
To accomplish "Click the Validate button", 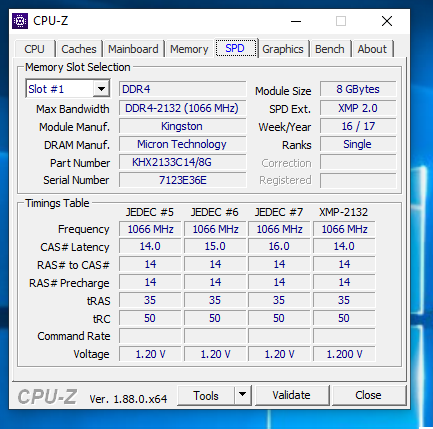I will (x=292, y=395).
